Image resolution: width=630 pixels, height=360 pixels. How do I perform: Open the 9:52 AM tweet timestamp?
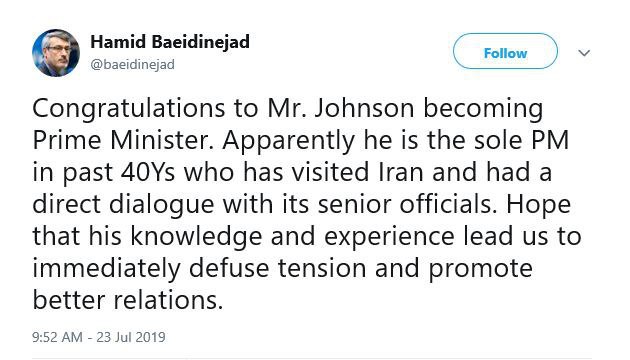point(57,337)
